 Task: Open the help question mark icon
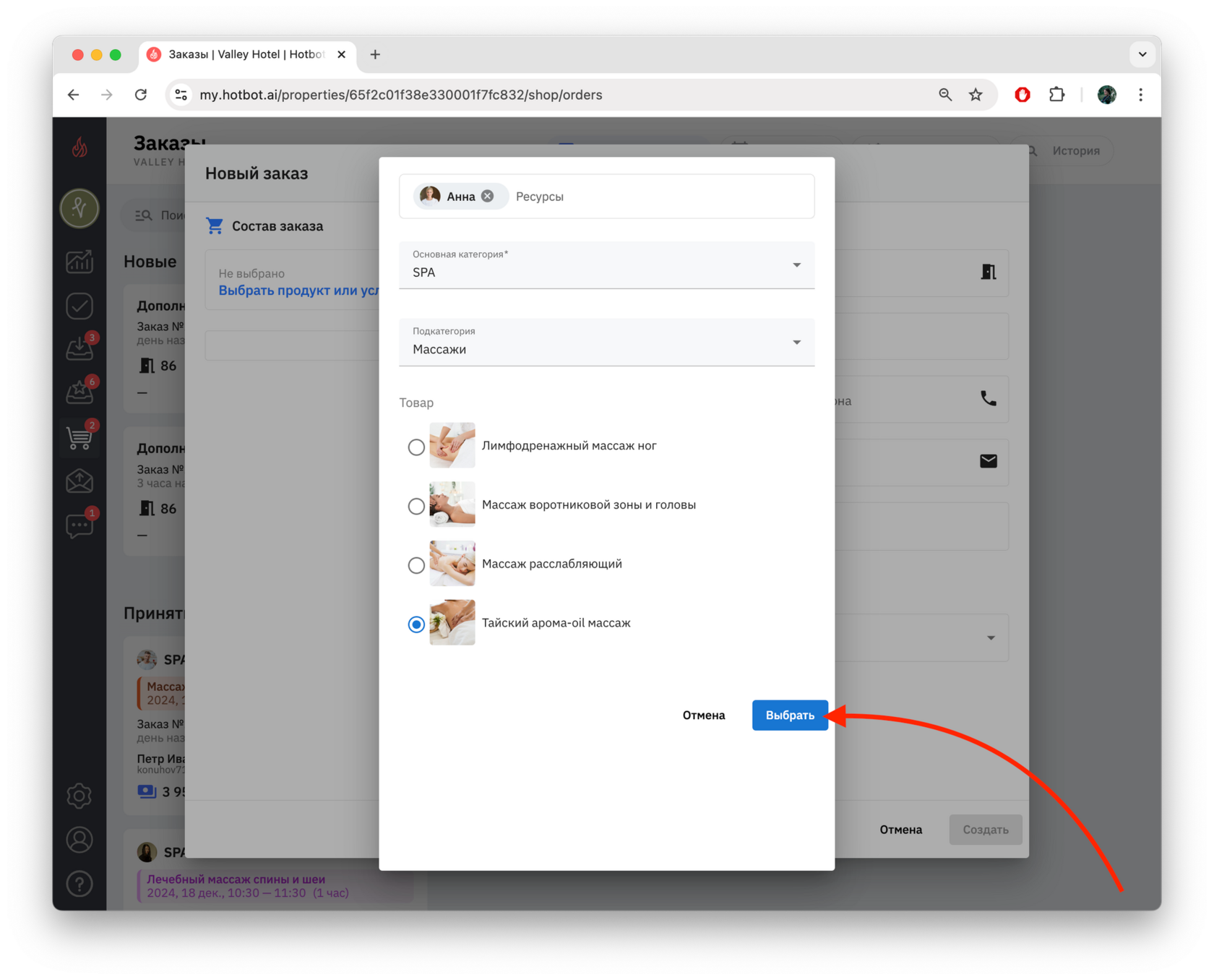click(79, 883)
